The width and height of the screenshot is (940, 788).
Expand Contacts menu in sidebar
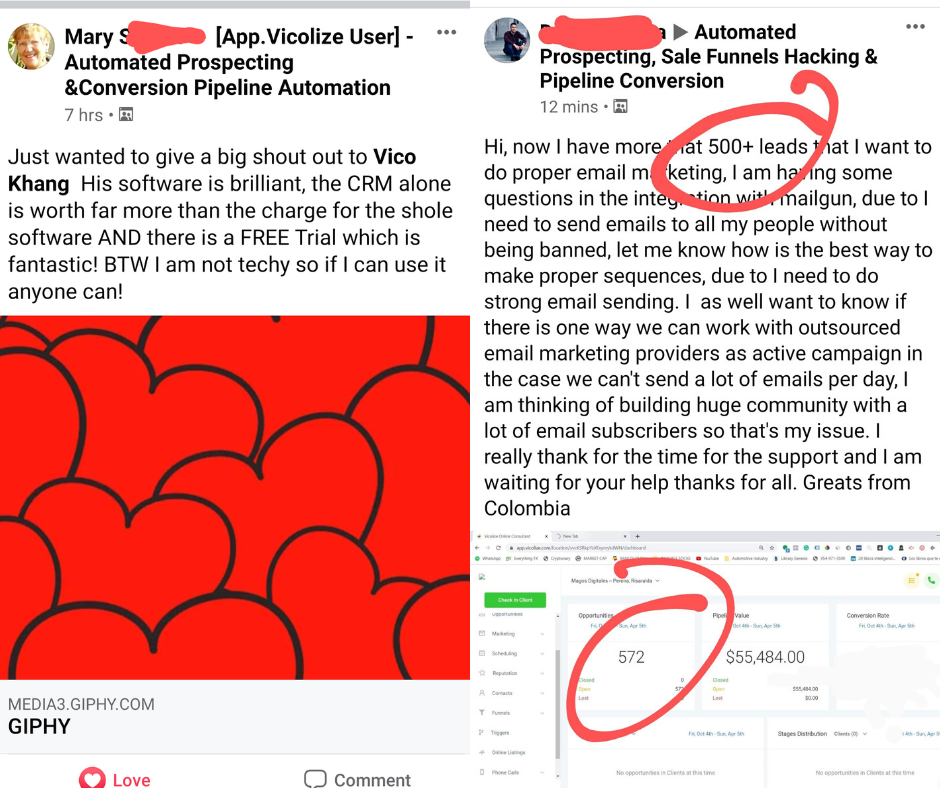tap(513, 693)
